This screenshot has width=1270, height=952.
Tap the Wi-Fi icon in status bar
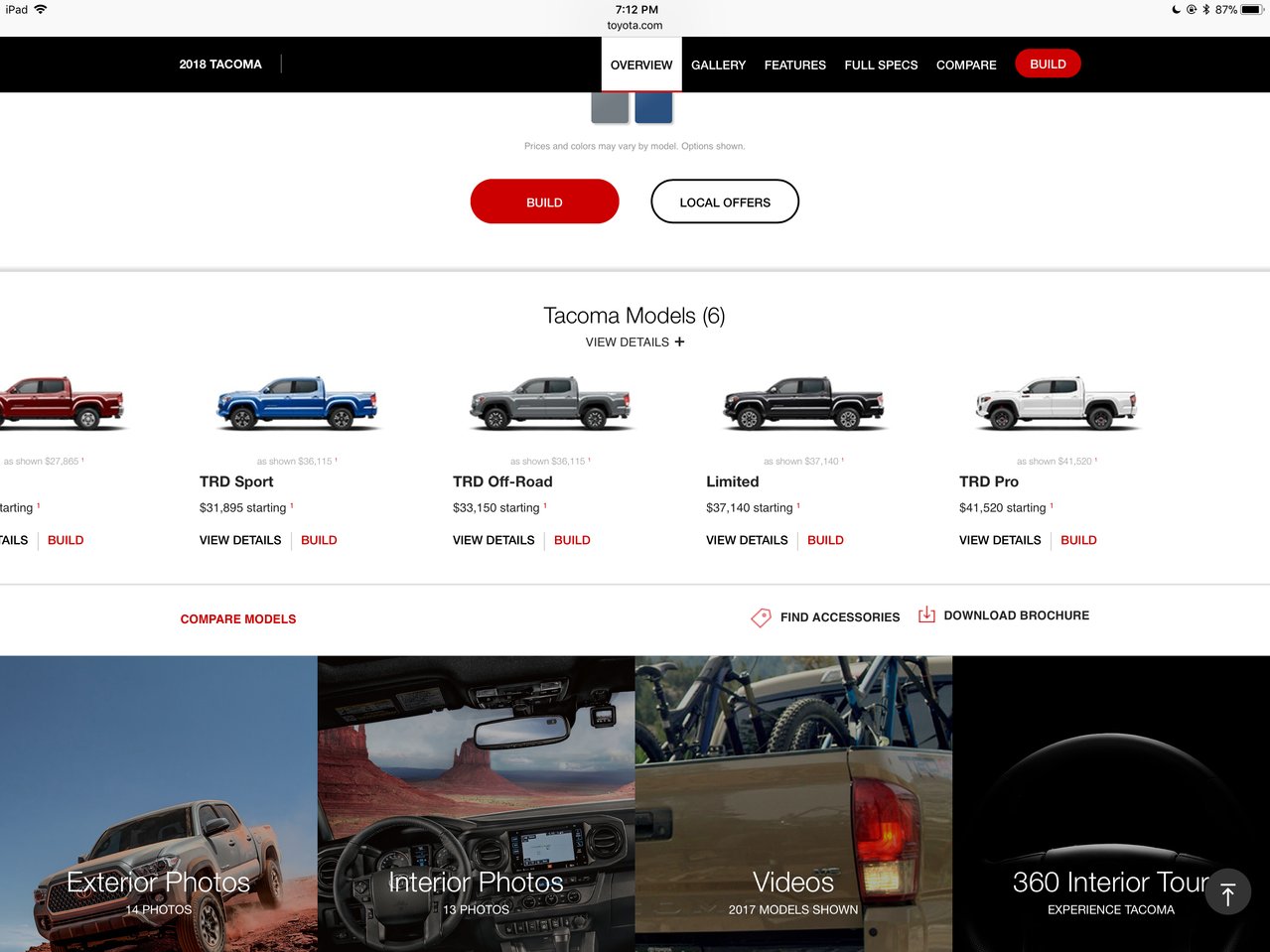point(41,9)
